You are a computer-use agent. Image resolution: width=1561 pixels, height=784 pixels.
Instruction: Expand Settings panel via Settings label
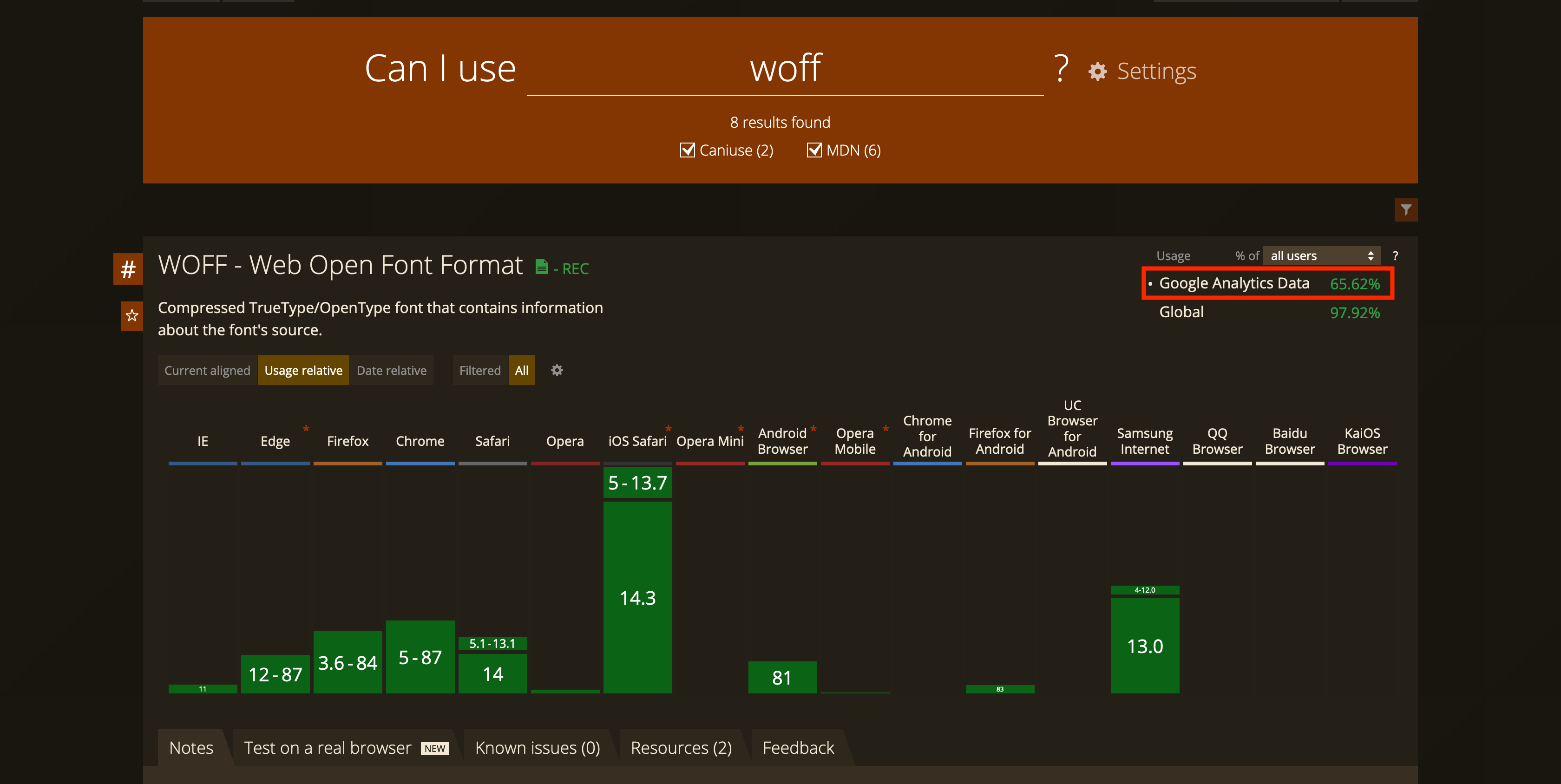click(1156, 72)
